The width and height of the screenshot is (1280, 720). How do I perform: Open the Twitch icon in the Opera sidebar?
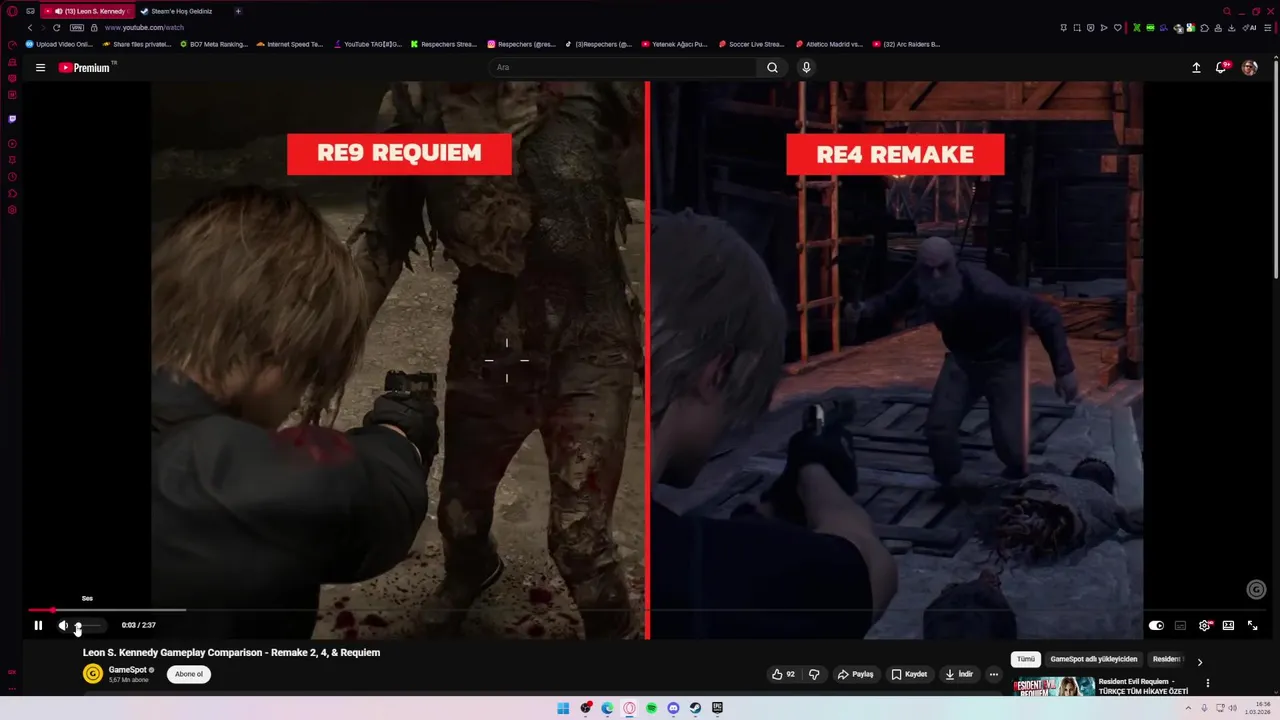point(12,118)
